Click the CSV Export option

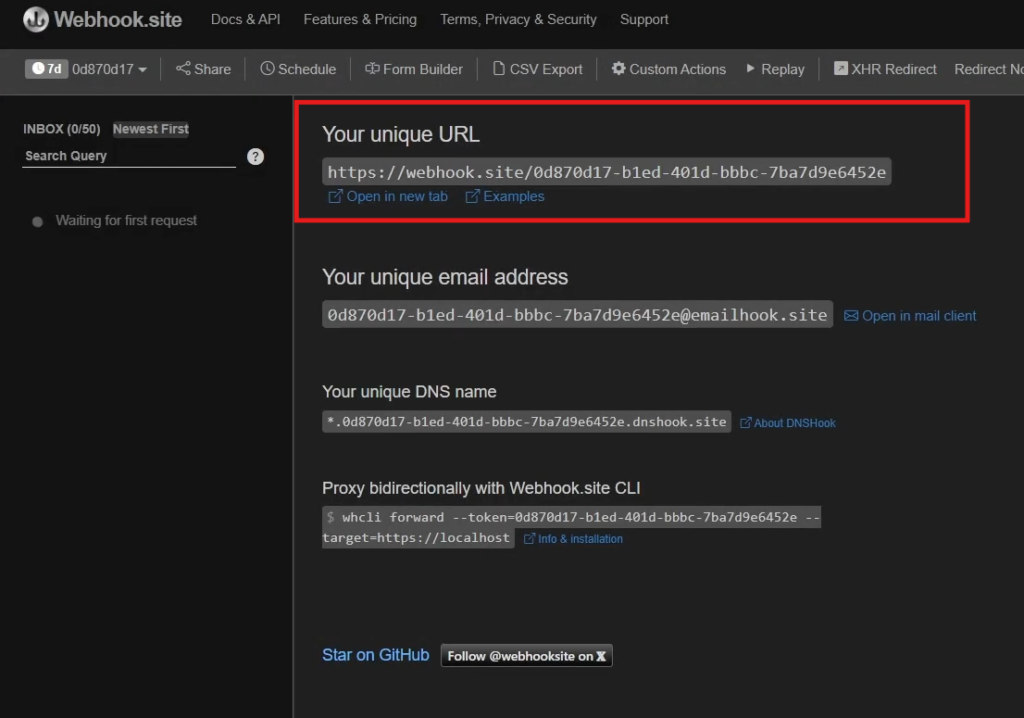538,69
